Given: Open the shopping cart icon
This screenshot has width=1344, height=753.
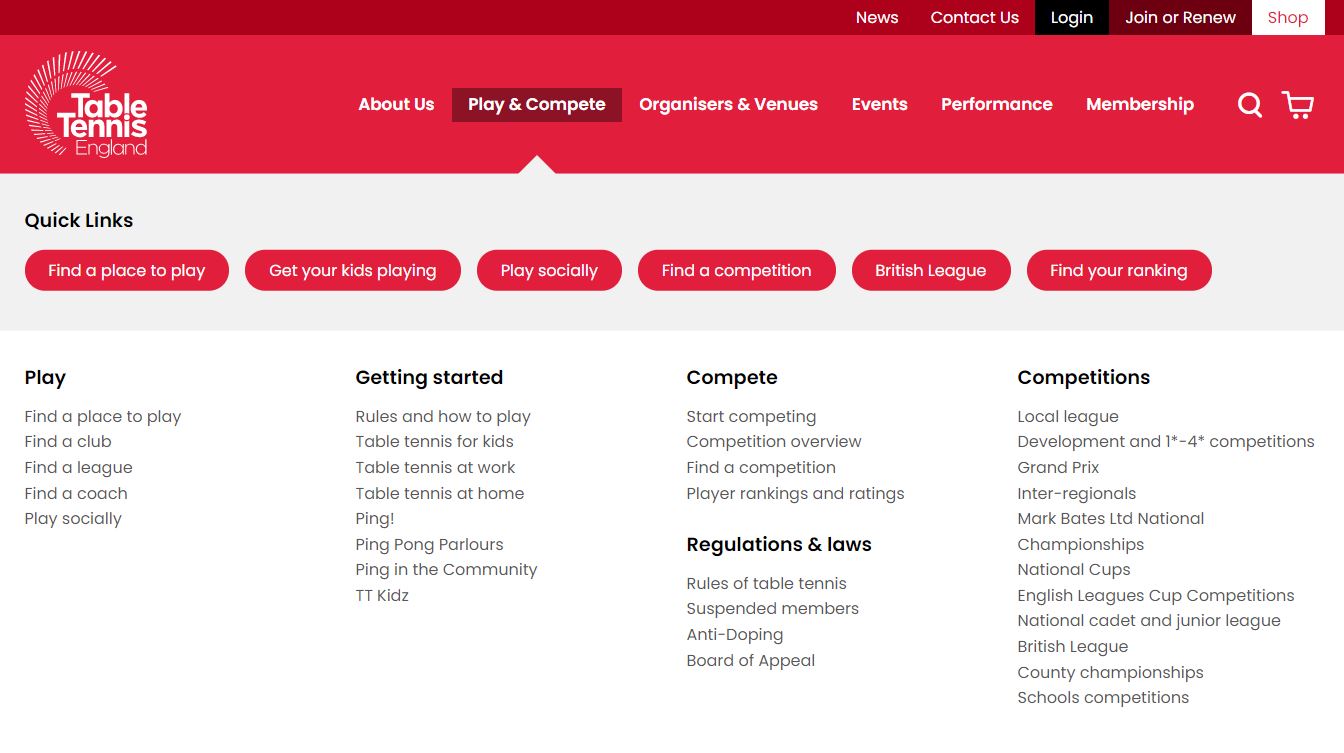Looking at the screenshot, I should click(x=1298, y=105).
